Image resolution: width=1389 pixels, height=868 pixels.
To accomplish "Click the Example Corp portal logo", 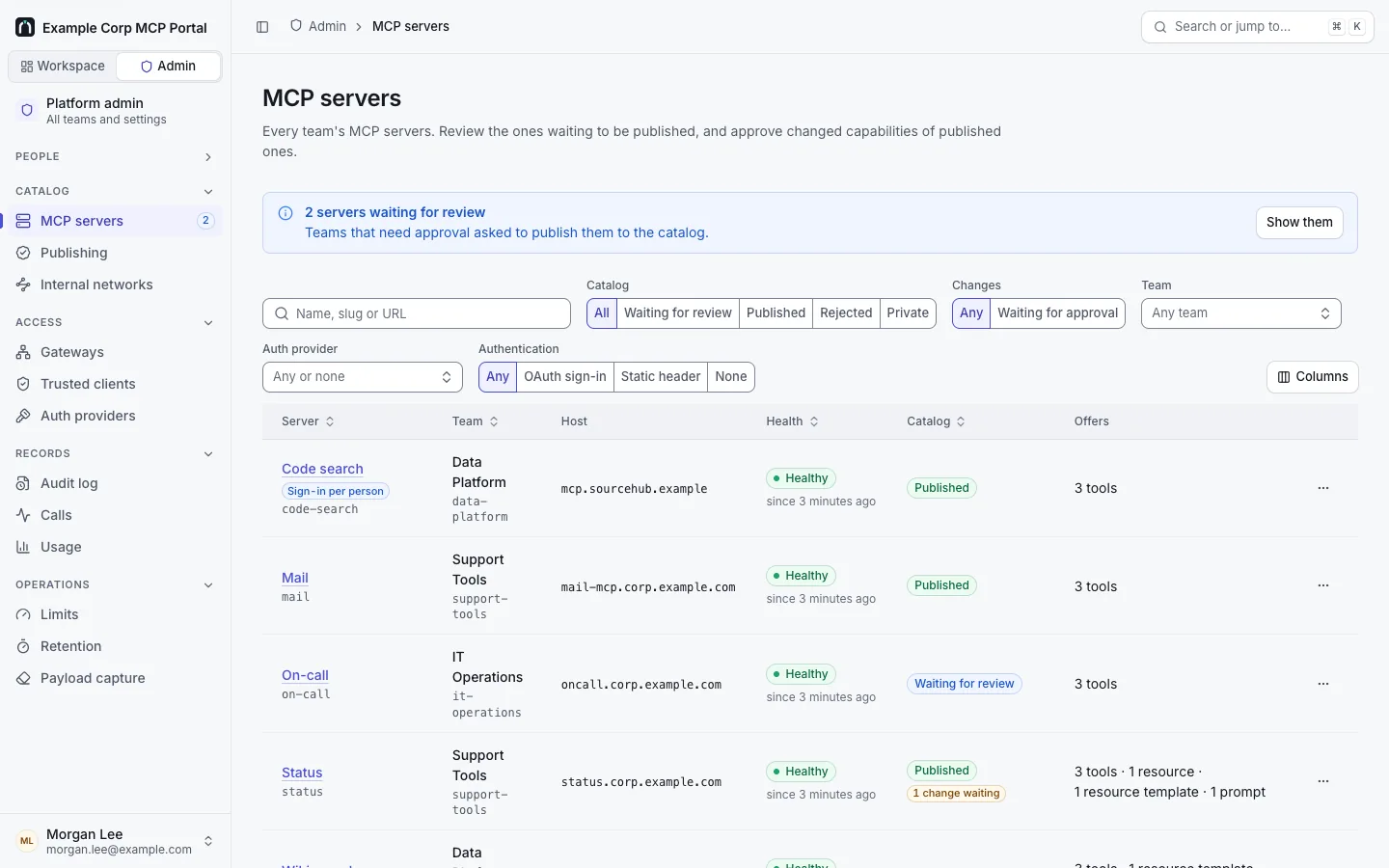I will (25, 28).
